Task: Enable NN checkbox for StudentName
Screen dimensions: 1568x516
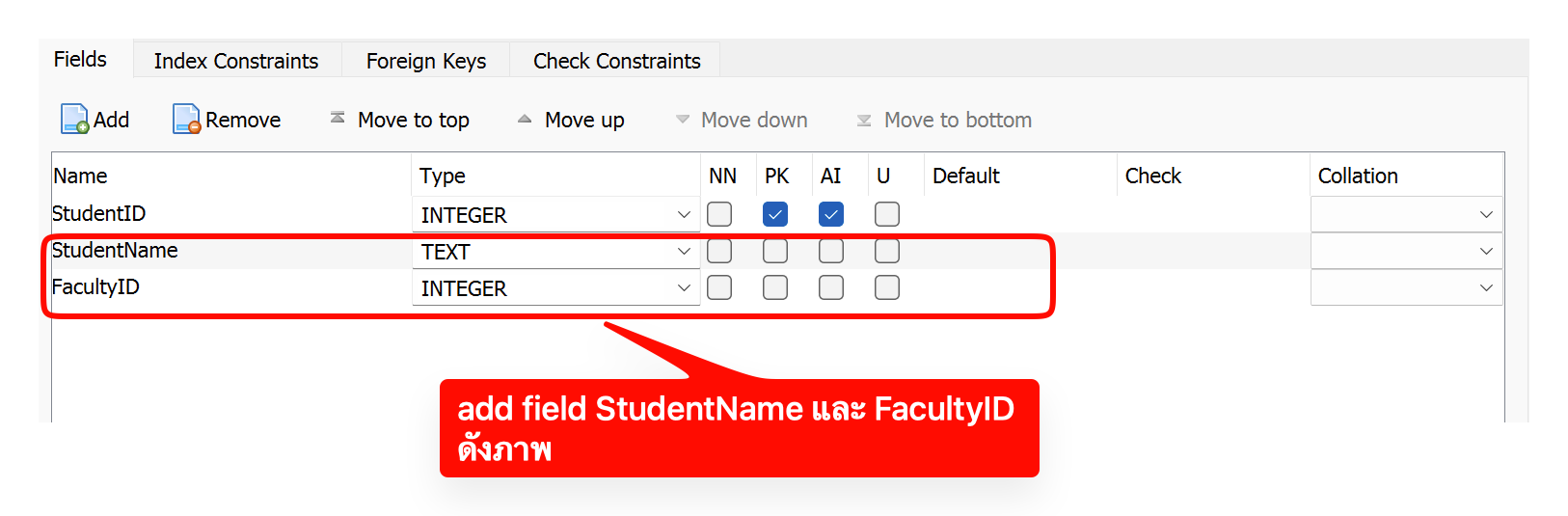Action: tap(719, 252)
